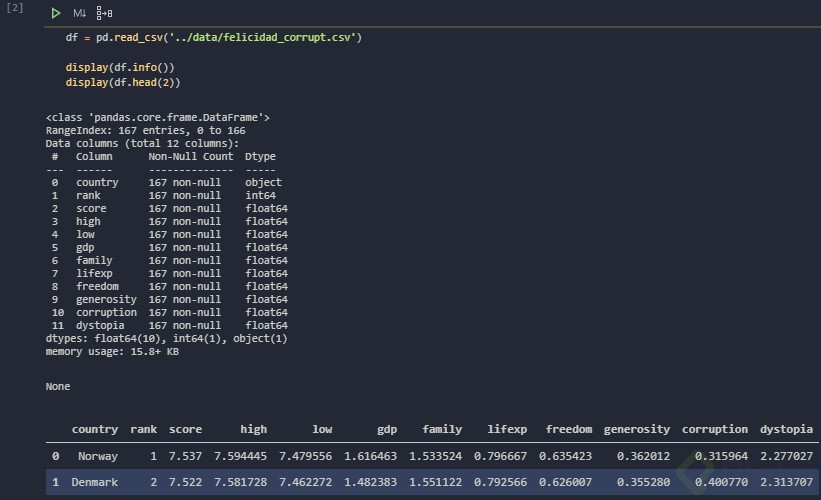
Task: Click the gdp column header
Action: pyautogui.click(x=387, y=429)
